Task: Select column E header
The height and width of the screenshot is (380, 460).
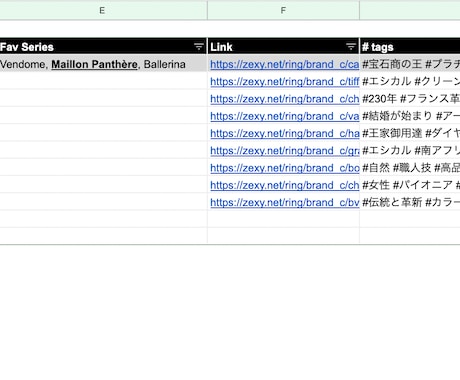Action: pos(102,10)
